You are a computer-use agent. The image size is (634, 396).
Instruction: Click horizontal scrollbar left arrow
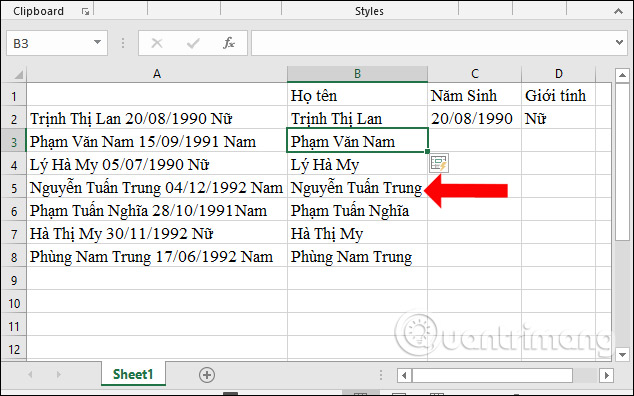404,375
